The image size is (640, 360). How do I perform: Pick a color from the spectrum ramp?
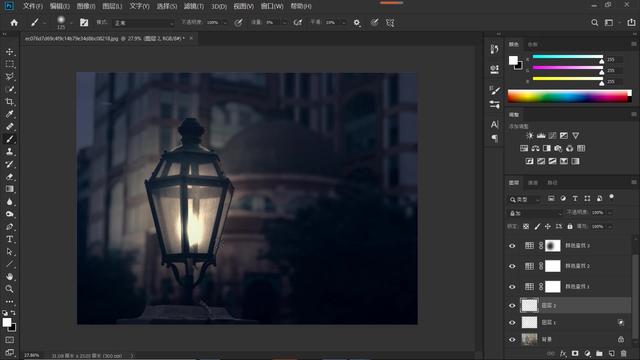point(569,96)
